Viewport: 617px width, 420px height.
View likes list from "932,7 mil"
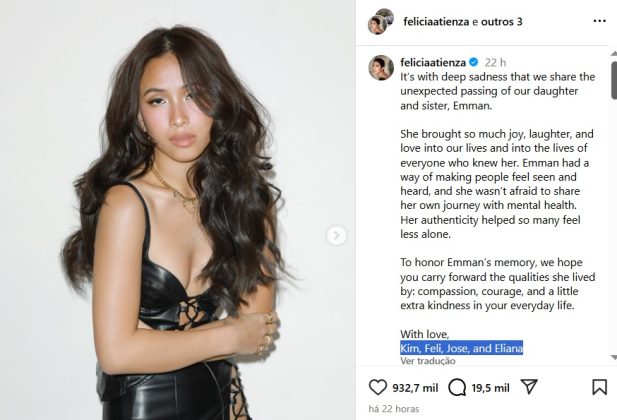click(x=414, y=388)
